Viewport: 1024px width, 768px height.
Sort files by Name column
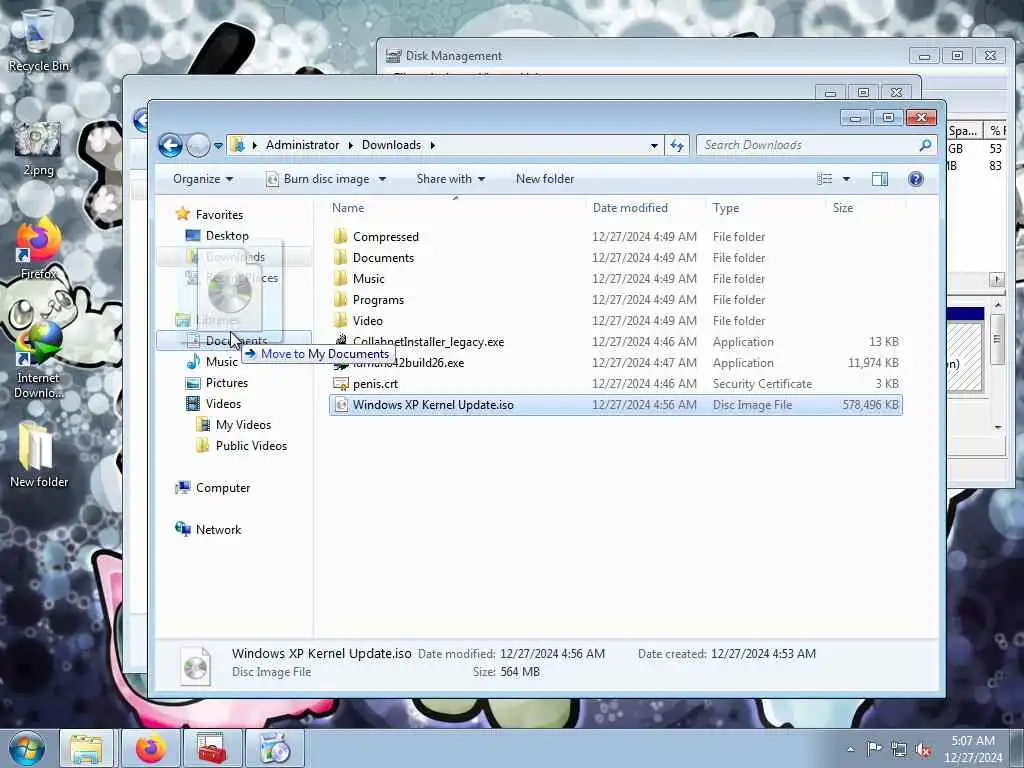click(348, 208)
